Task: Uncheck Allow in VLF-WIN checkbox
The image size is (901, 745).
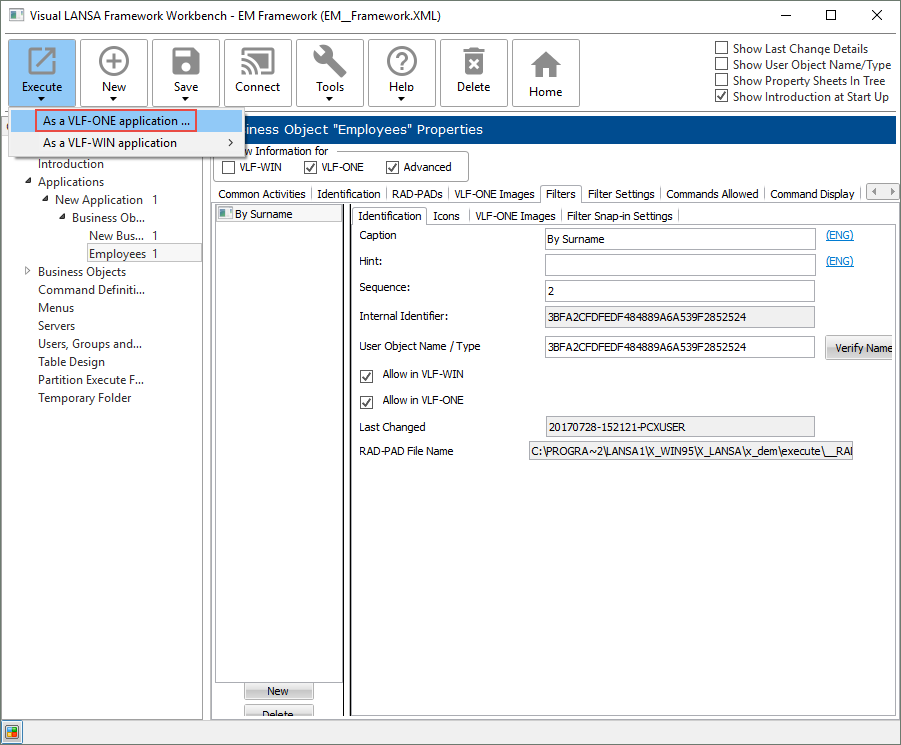Action: [x=366, y=375]
